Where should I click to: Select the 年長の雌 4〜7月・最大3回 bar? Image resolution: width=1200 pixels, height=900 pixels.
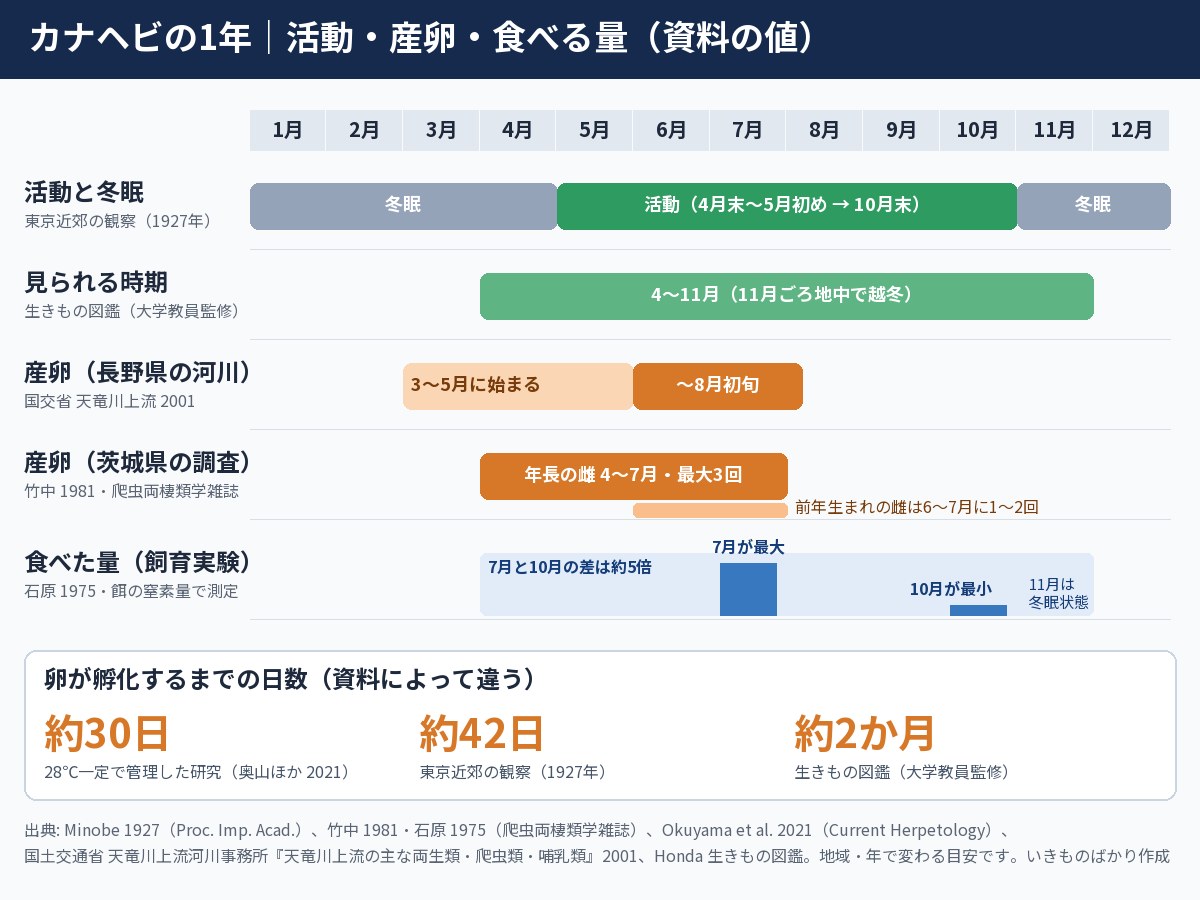point(634,476)
